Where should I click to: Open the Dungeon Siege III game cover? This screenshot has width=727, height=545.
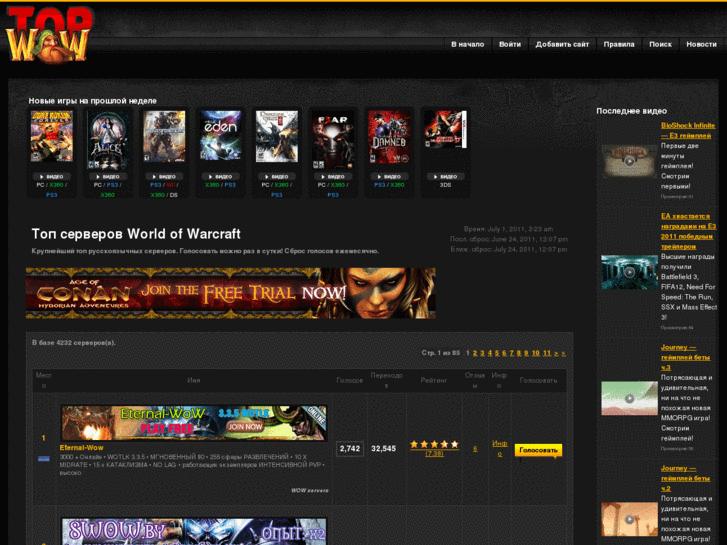pyautogui.click(x=277, y=136)
